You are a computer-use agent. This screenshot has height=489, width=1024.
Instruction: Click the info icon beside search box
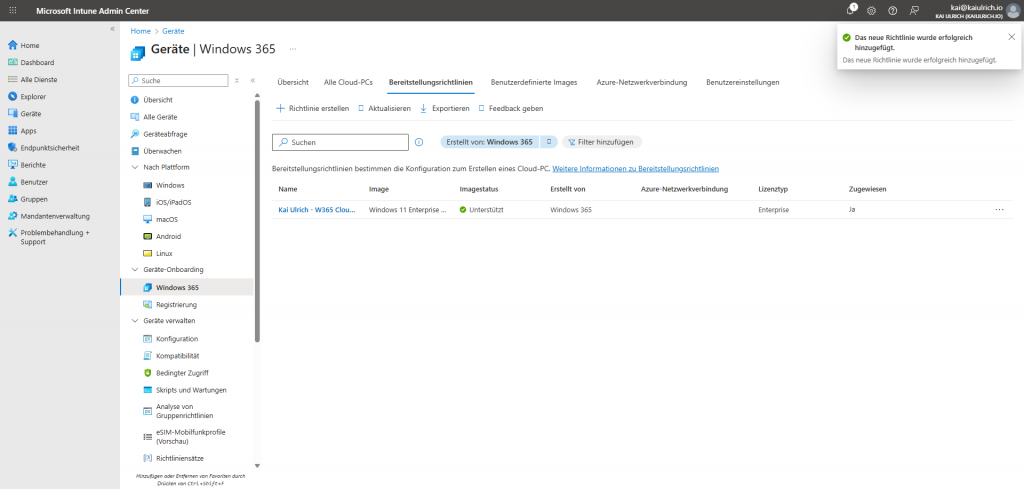tap(419, 142)
